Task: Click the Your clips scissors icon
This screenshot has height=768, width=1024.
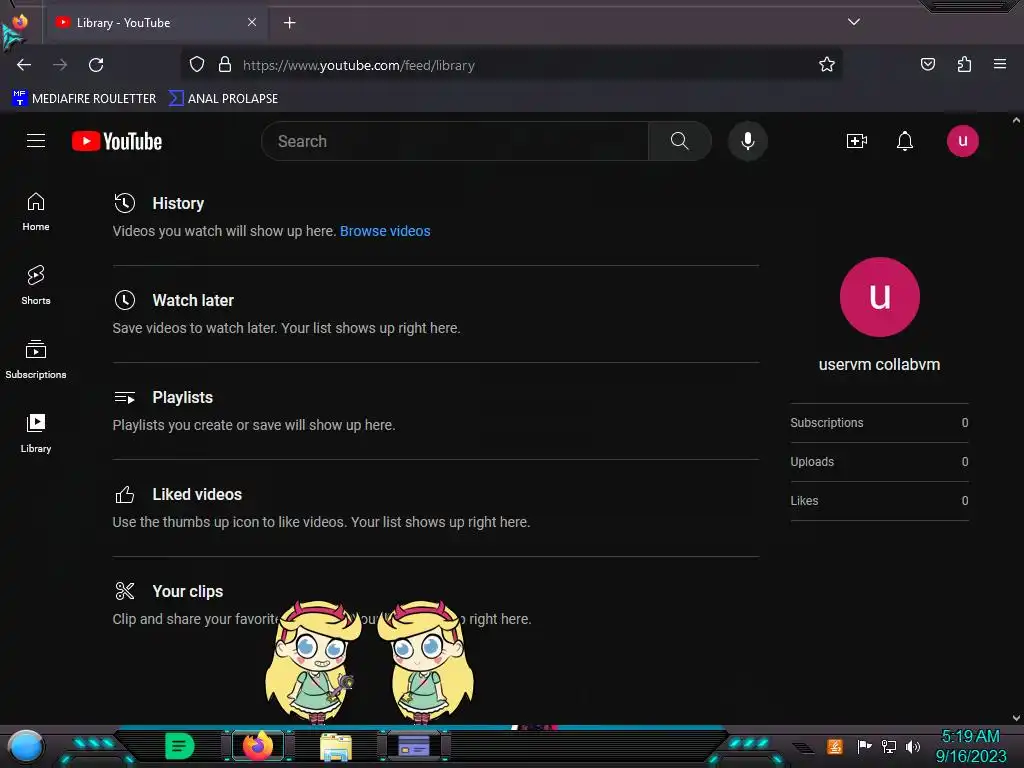Action: pyautogui.click(x=125, y=591)
